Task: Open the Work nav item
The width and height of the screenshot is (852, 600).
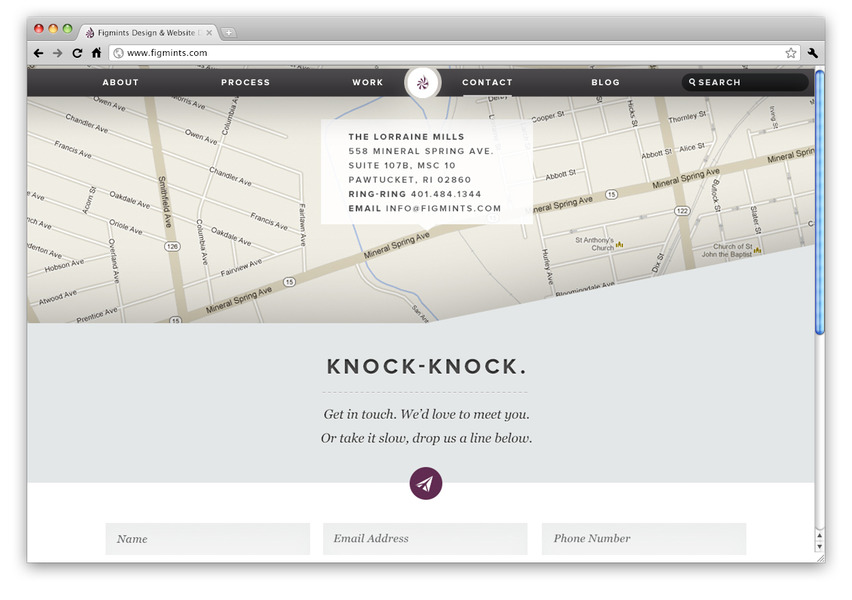Action: point(367,82)
